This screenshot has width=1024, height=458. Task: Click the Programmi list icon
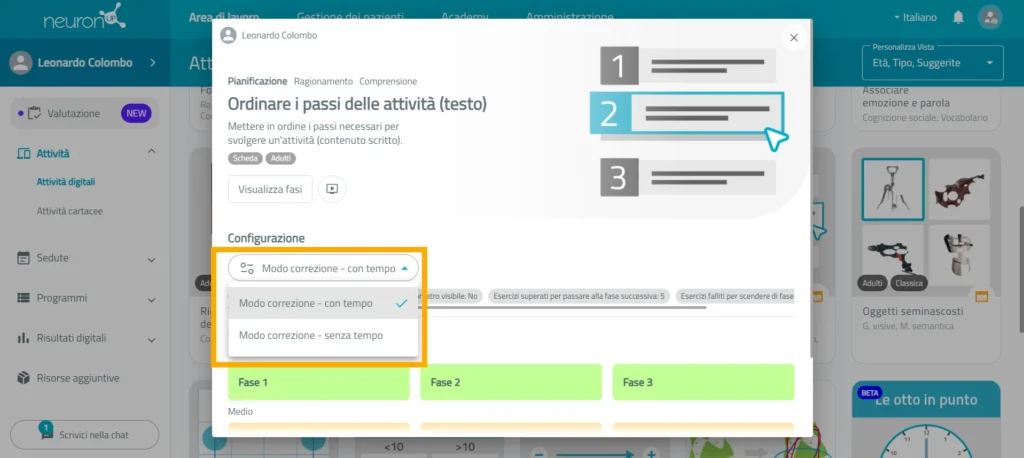click(x=24, y=298)
